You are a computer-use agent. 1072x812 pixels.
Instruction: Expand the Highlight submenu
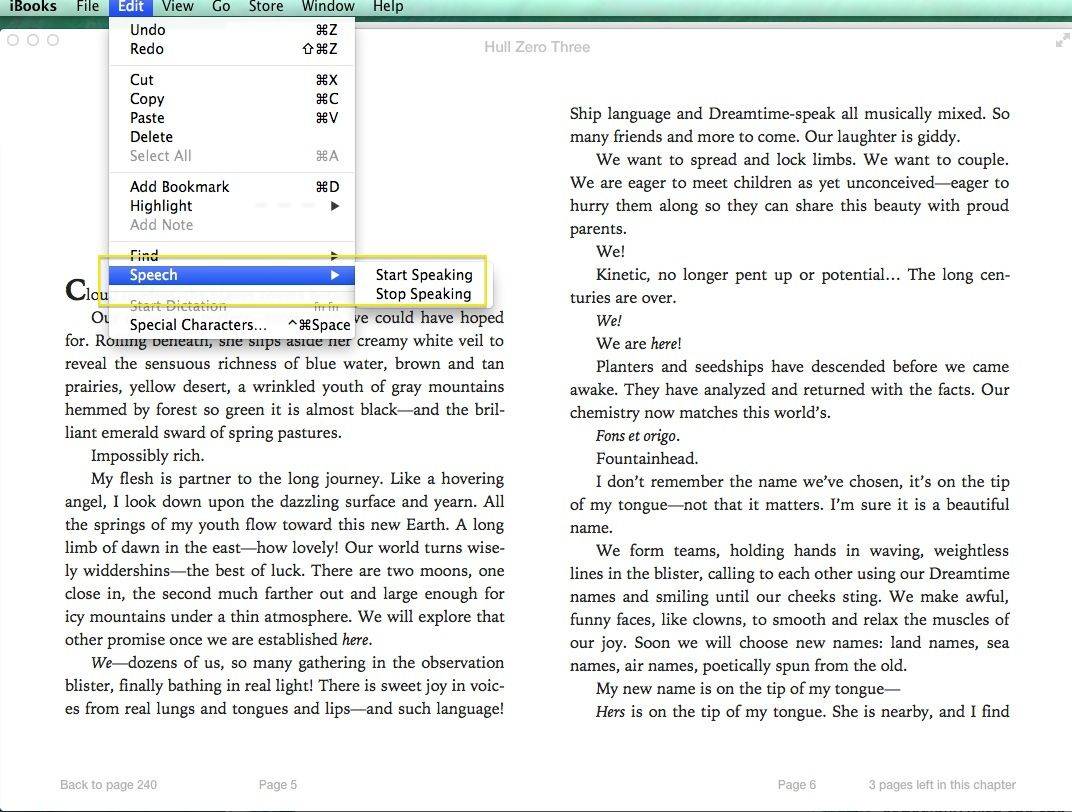(231, 206)
